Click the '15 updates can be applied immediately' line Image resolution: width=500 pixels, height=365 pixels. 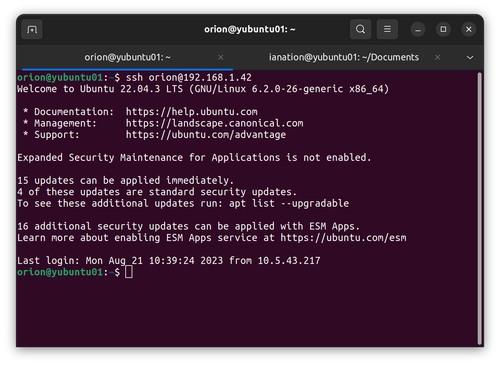tap(126, 181)
